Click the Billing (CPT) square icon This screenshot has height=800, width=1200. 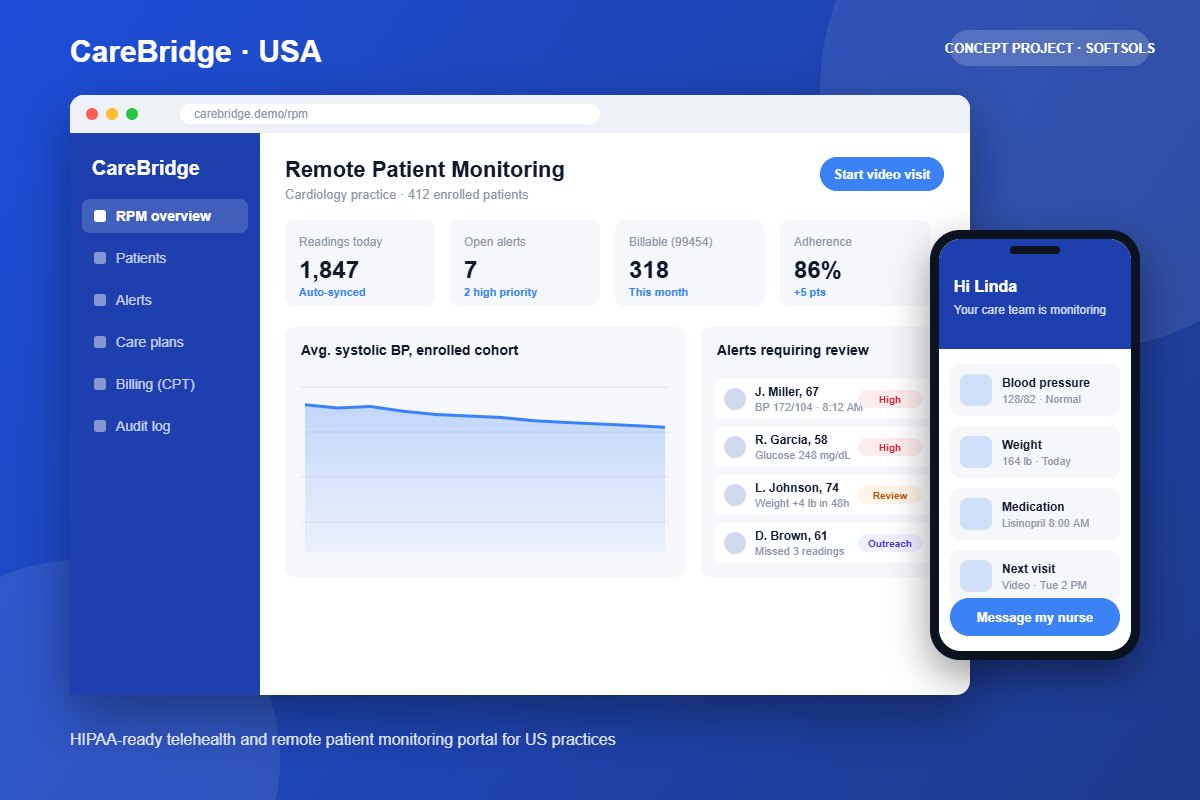100,384
